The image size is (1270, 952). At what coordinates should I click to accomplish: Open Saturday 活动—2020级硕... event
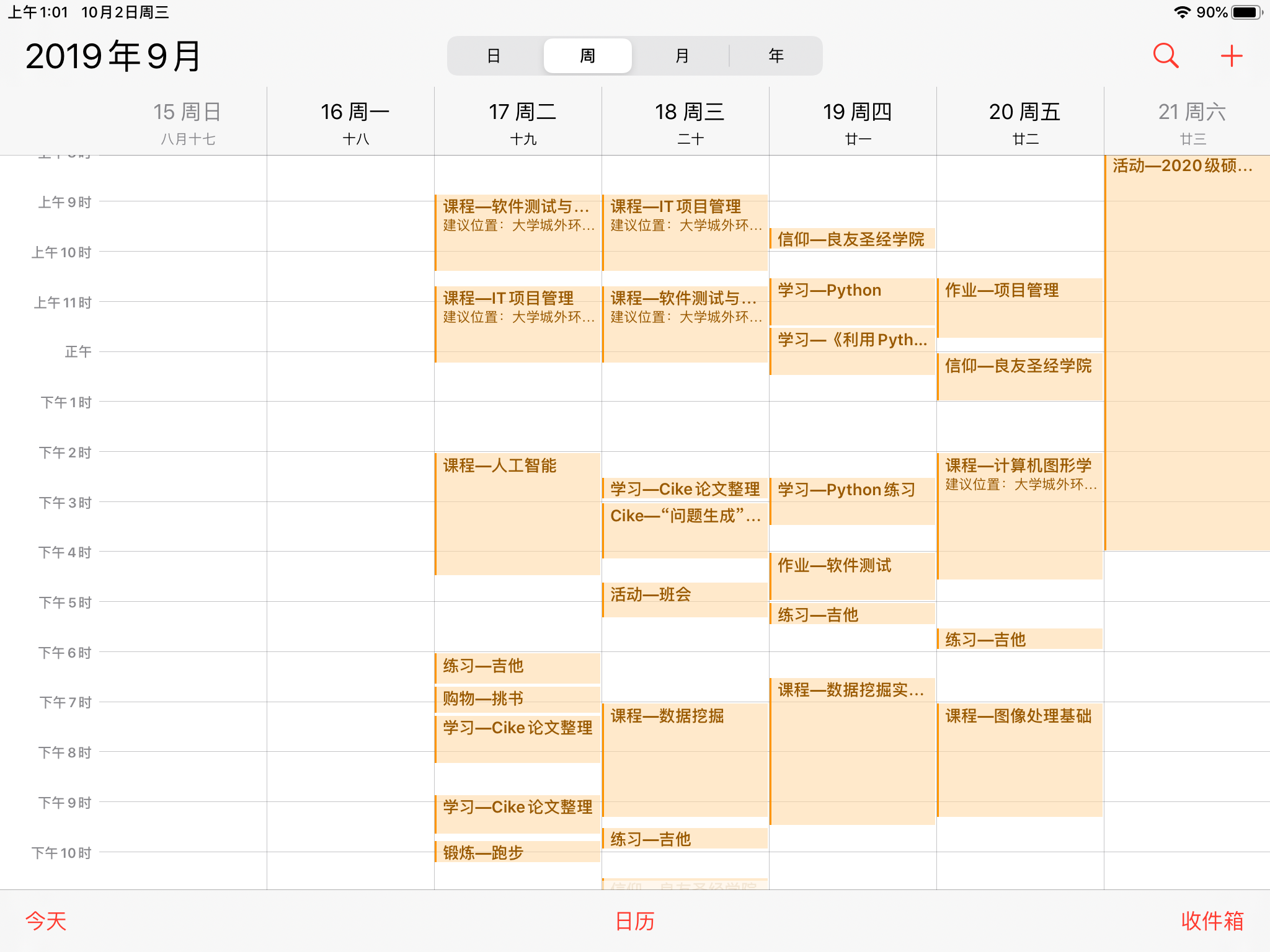(1188, 352)
